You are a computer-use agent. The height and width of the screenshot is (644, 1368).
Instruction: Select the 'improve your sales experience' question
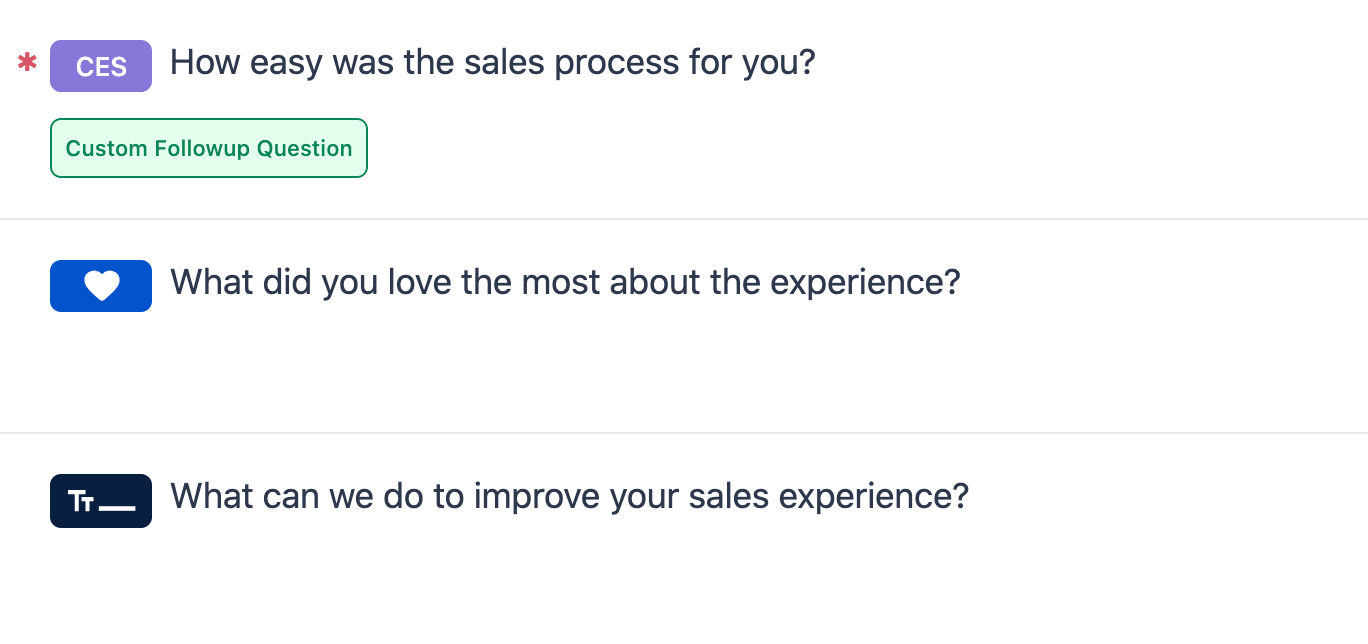click(x=569, y=497)
